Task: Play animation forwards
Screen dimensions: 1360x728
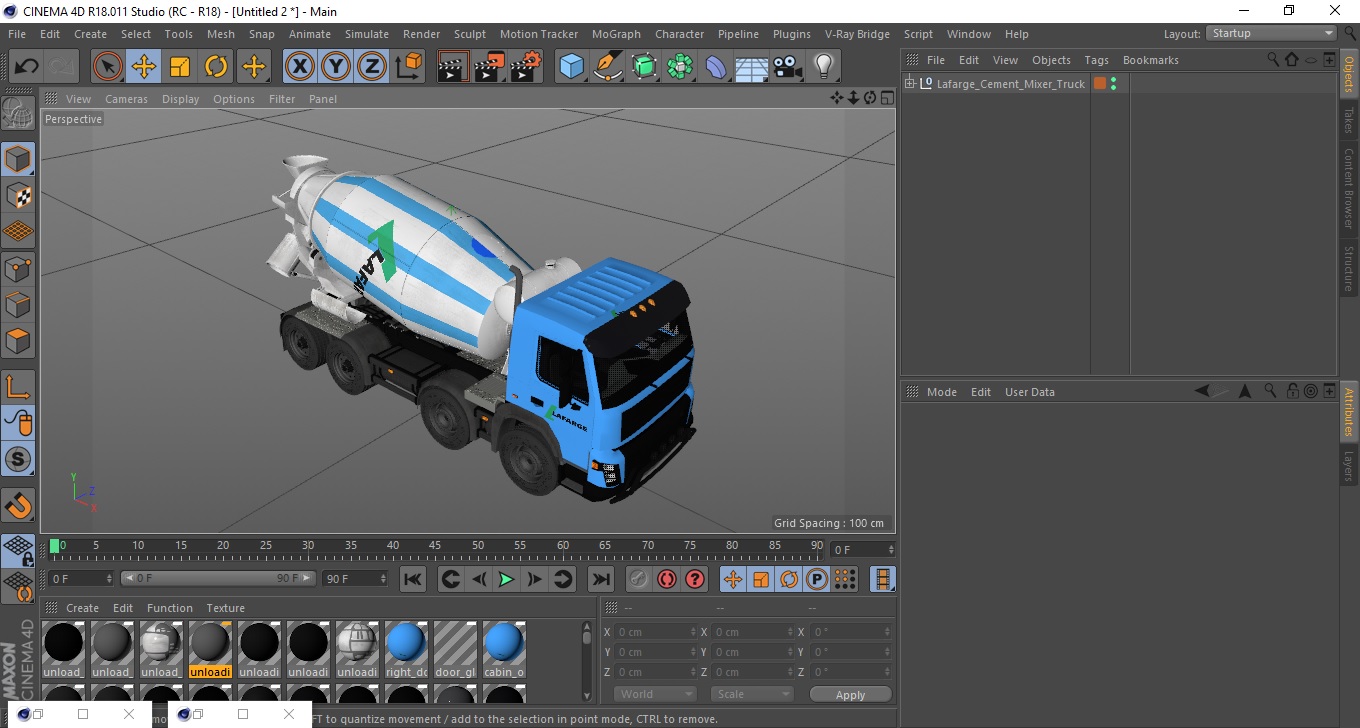Action: (507, 579)
